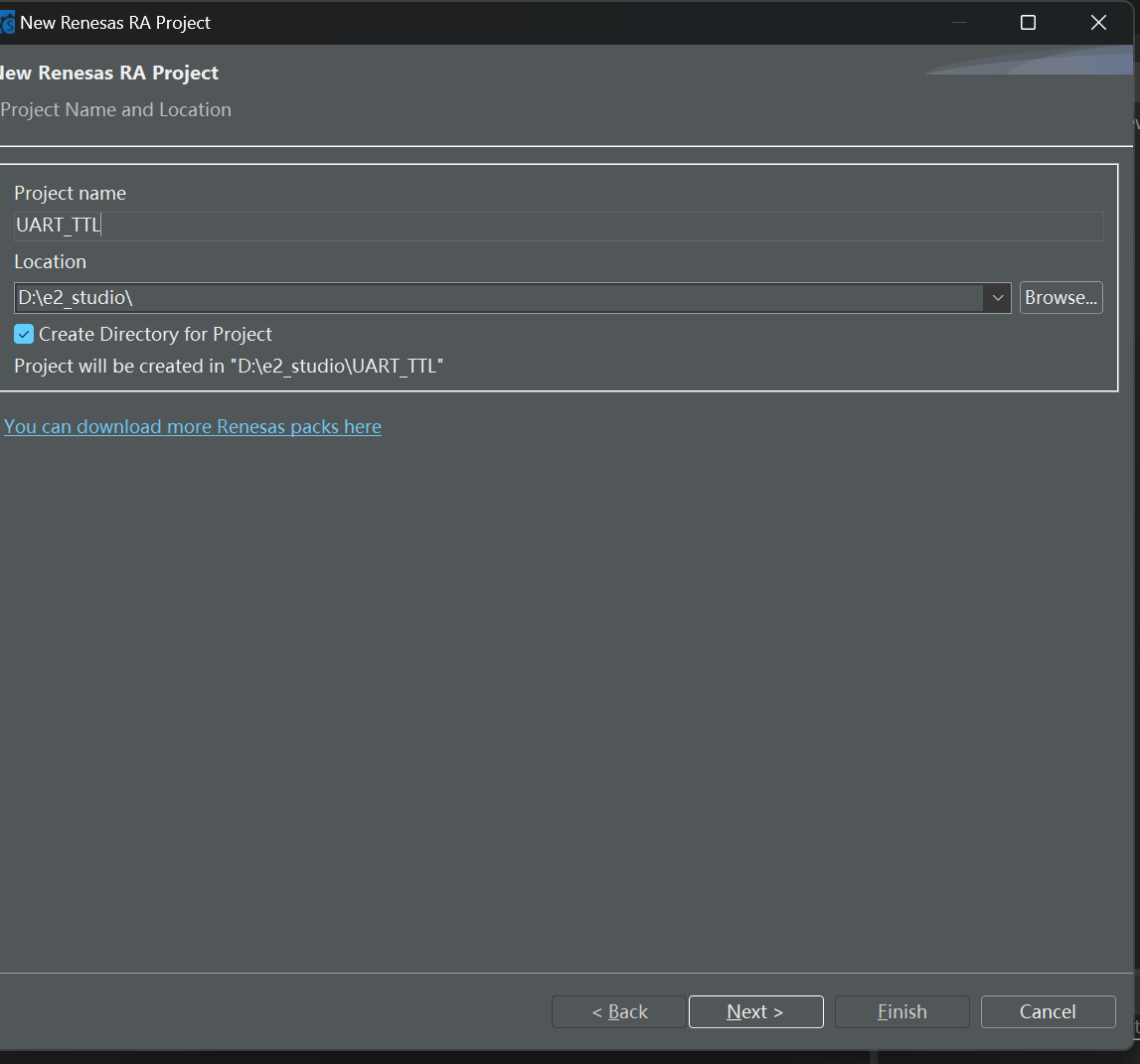Screen dimensions: 1140x1064
Task: Close the New Renesas RA Project dialog
Action: [1098, 23]
